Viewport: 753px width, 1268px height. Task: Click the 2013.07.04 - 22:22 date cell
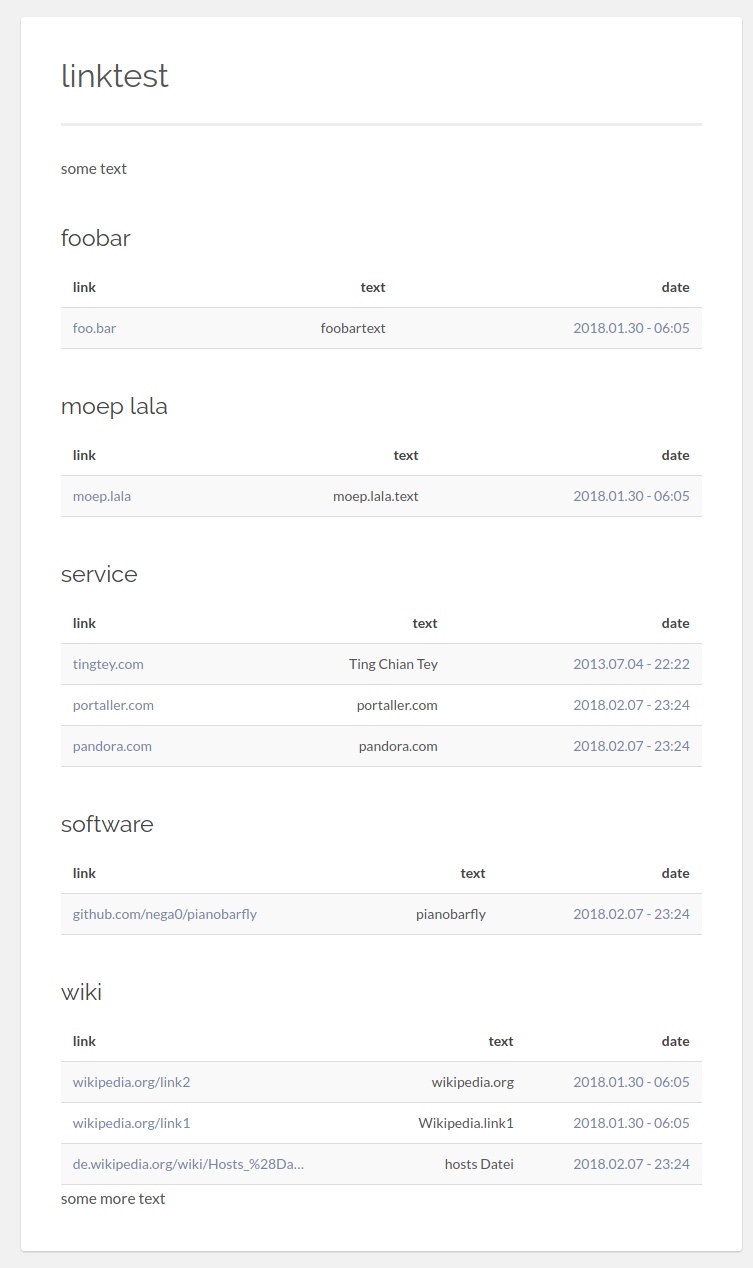coord(631,664)
